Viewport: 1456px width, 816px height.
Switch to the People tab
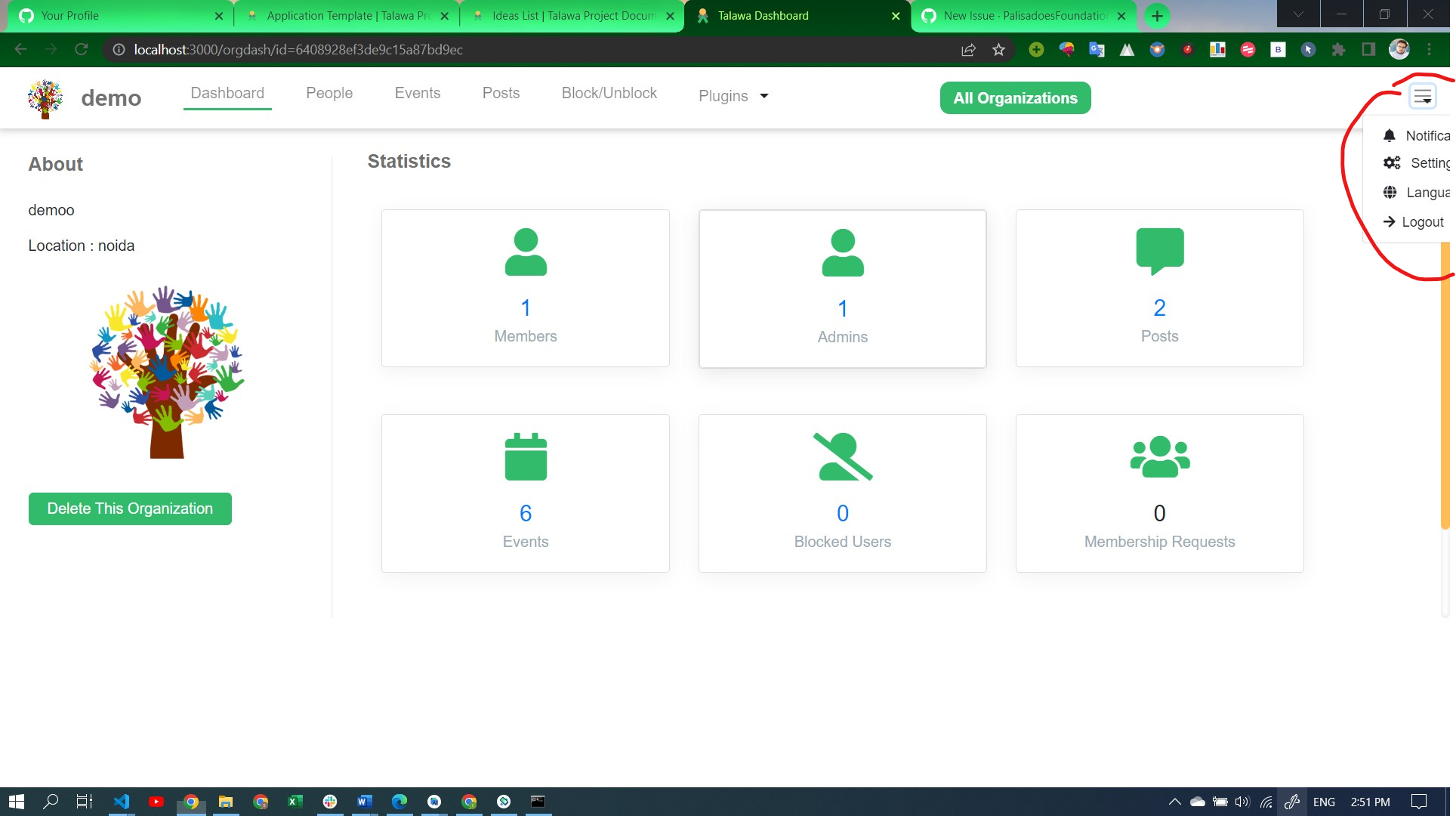pyautogui.click(x=329, y=93)
